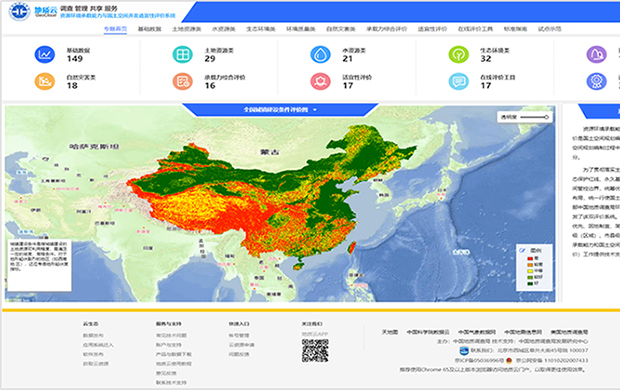Open the 环境质量类 navigation menu item
The height and width of the screenshot is (390, 620).
(x=301, y=29)
